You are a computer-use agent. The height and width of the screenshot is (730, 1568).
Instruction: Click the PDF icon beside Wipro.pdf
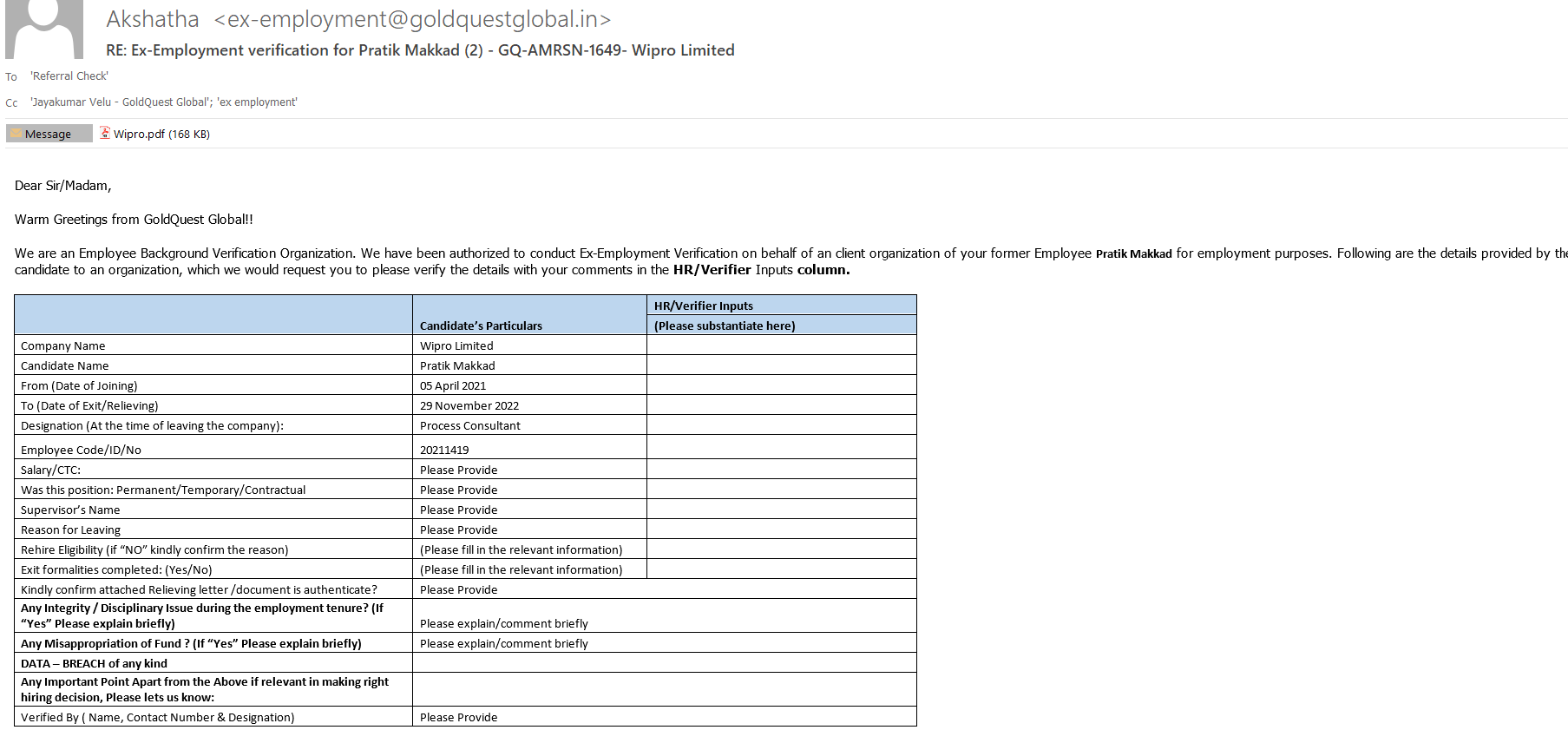(x=105, y=134)
